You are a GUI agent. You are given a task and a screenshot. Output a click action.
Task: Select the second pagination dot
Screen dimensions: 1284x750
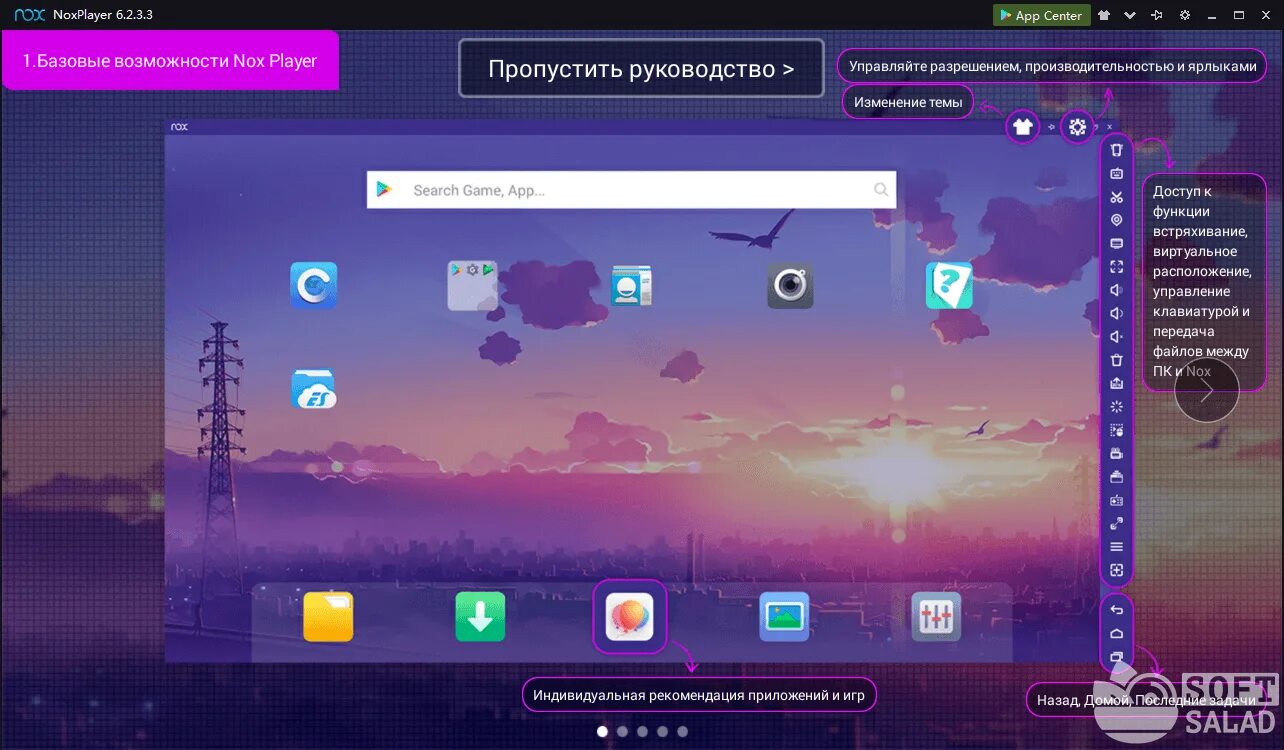tap(622, 731)
